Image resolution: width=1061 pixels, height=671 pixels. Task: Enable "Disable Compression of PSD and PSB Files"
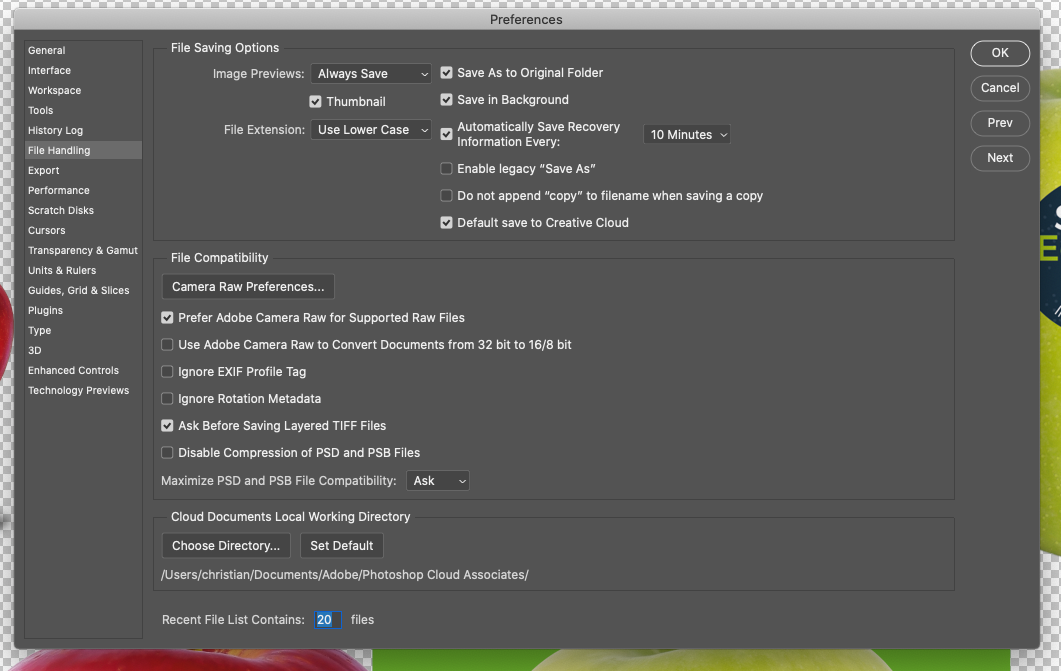167,452
